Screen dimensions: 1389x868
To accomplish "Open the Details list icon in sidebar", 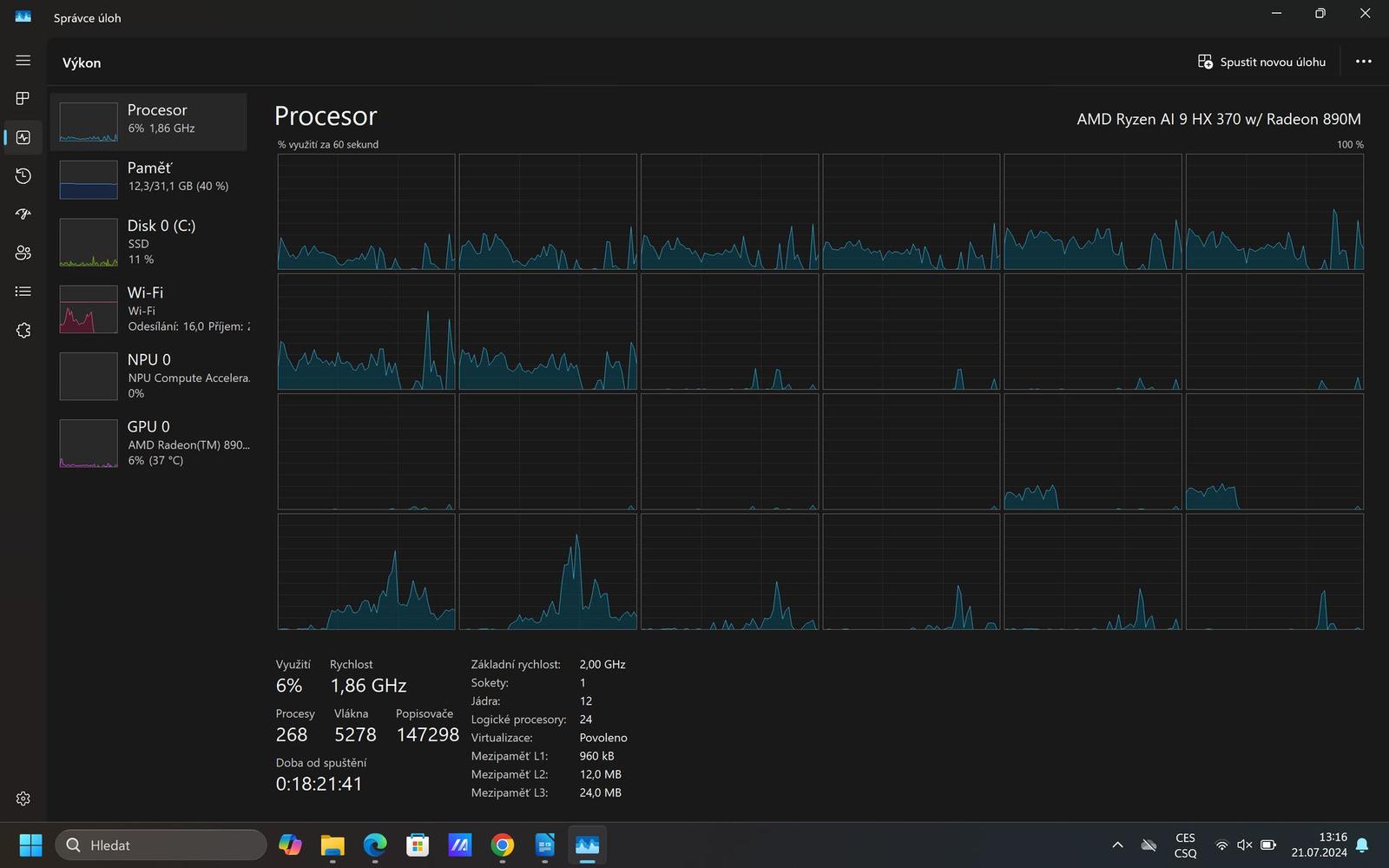I will [x=23, y=292].
